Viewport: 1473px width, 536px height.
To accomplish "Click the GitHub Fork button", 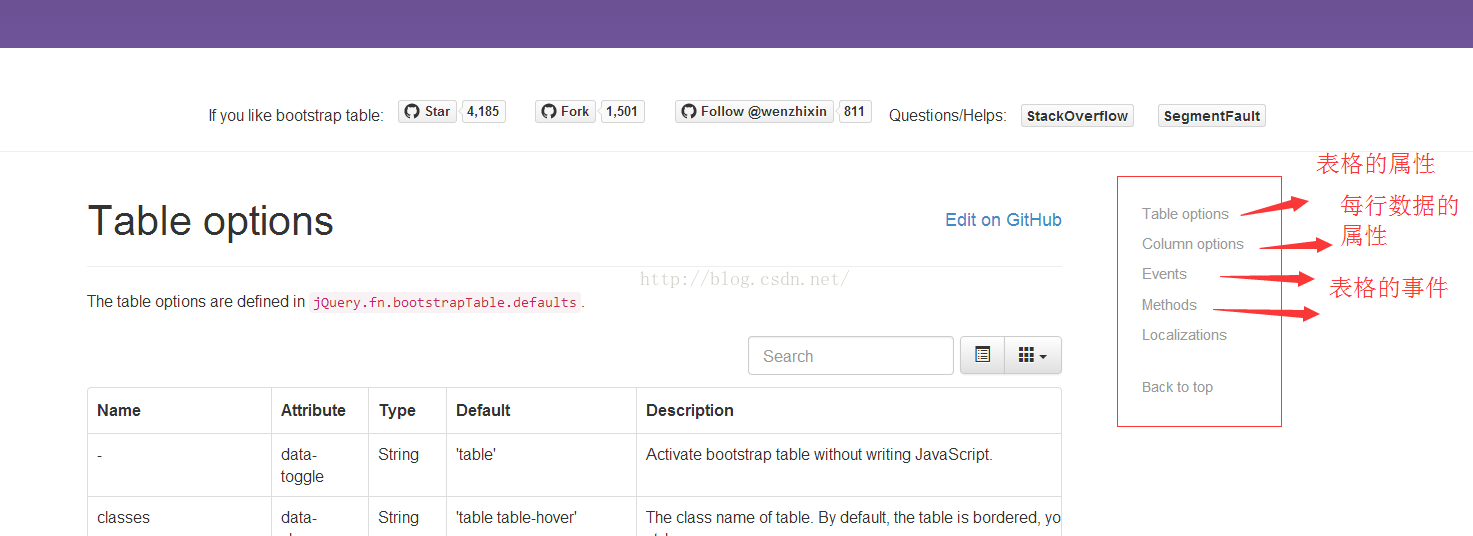I will click(565, 112).
